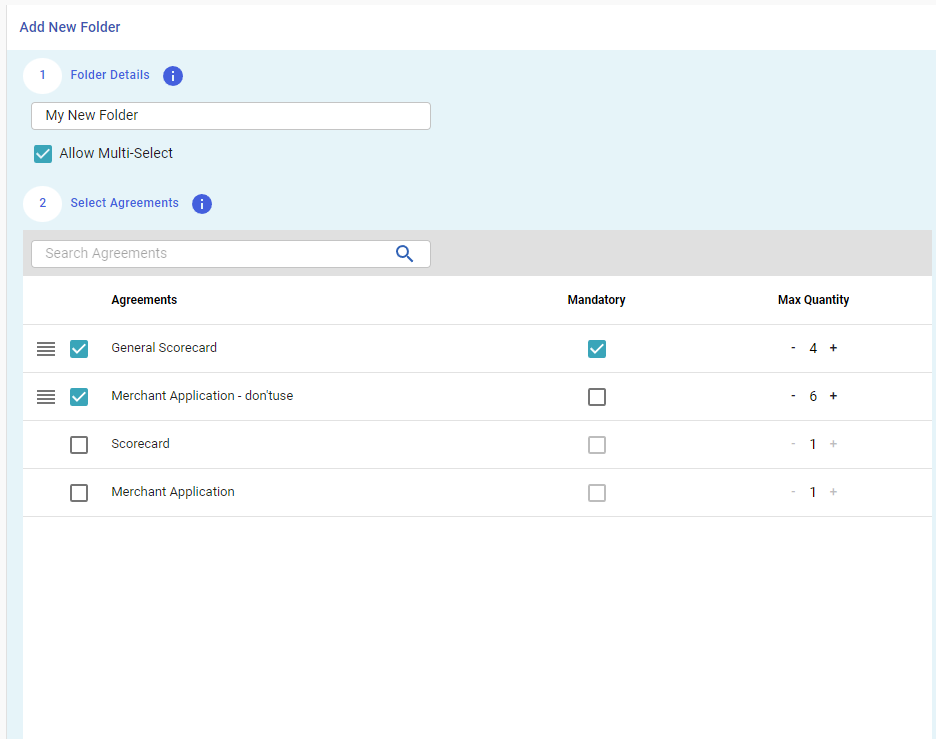936x739 pixels.
Task: Click plus on Scorecard max quantity
Action: coord(833,444)
